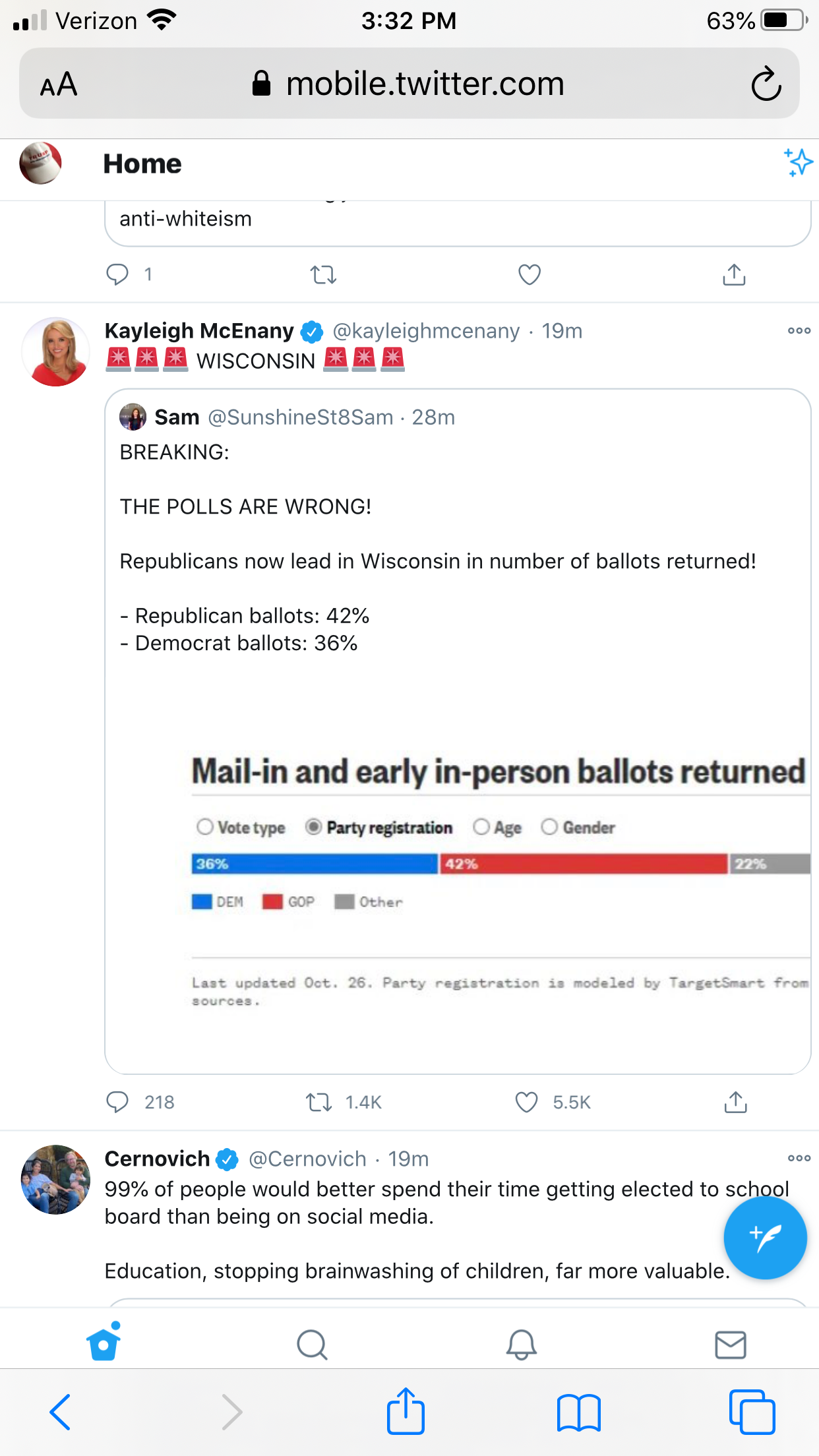Open Twitter direct messages envelope

730,1345
